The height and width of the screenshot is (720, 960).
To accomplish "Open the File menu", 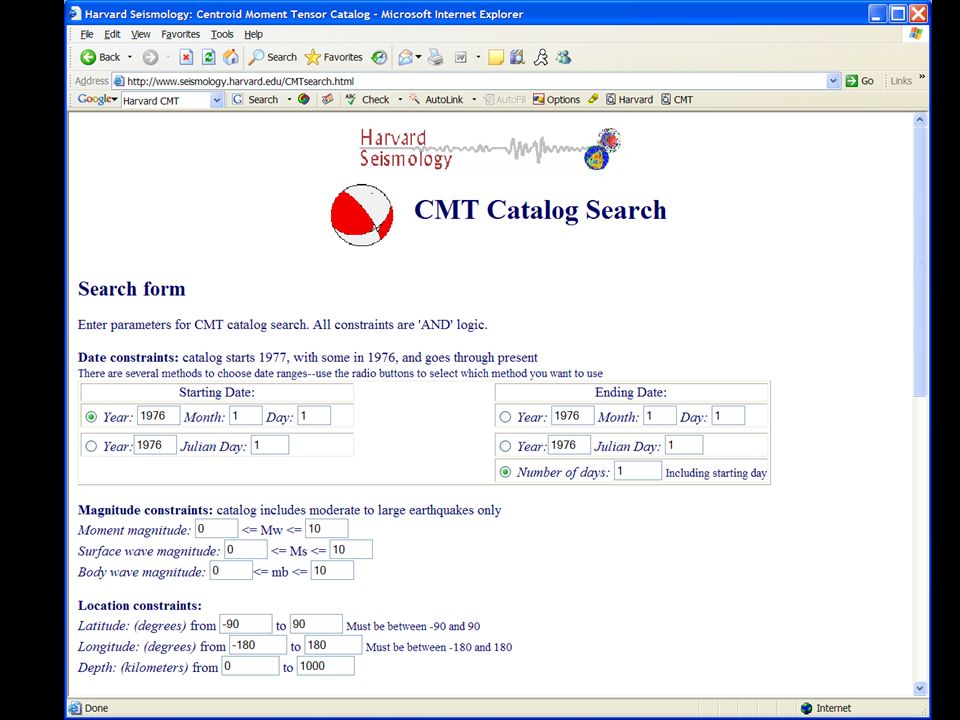I will (x=87, y=34).
